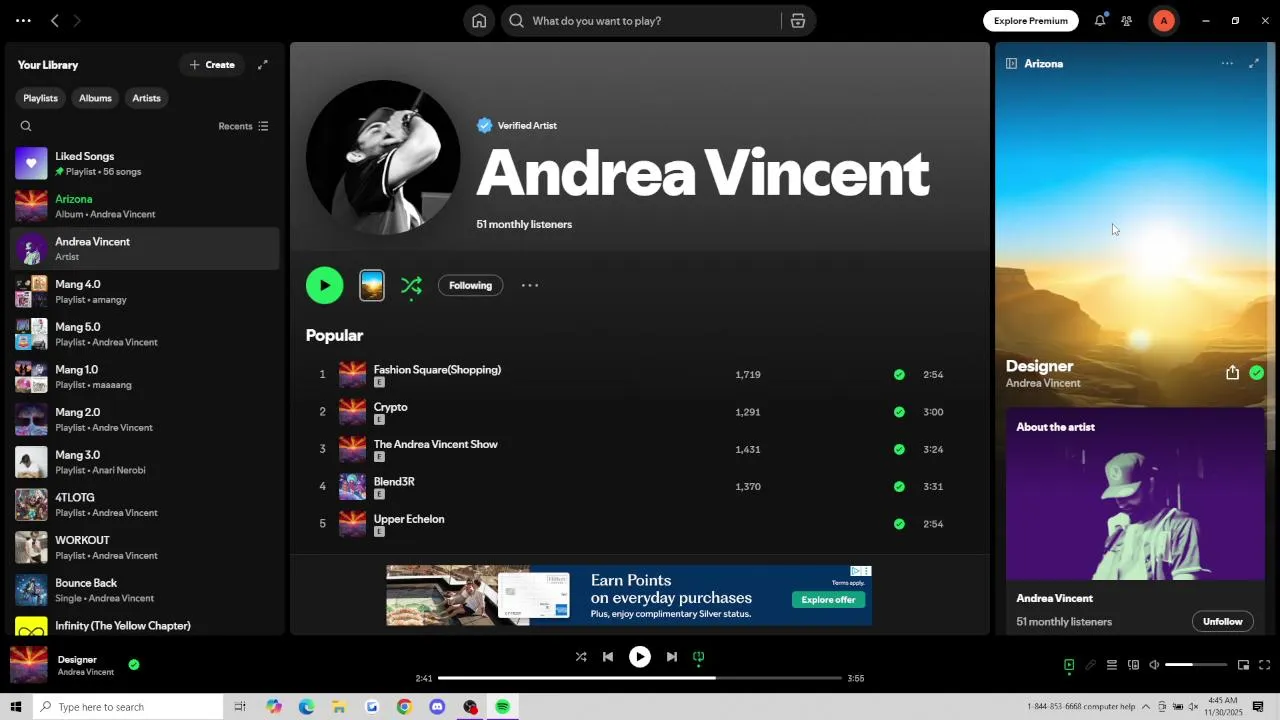Open the notifications bell
Screen dimensions: 1280x720
click(1100, 21)
